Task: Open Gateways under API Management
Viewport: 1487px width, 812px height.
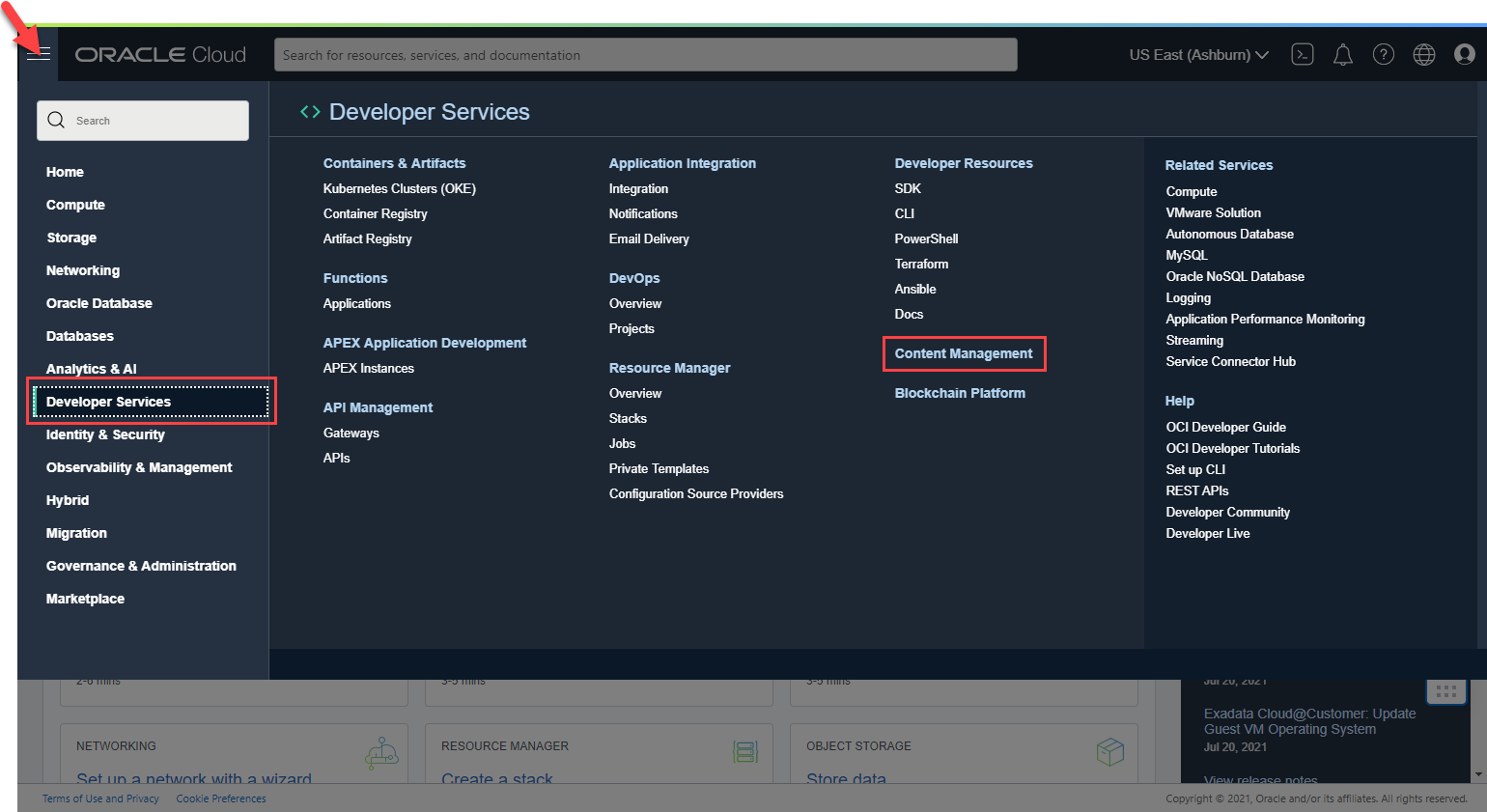Action: click(x=351, y=434)
